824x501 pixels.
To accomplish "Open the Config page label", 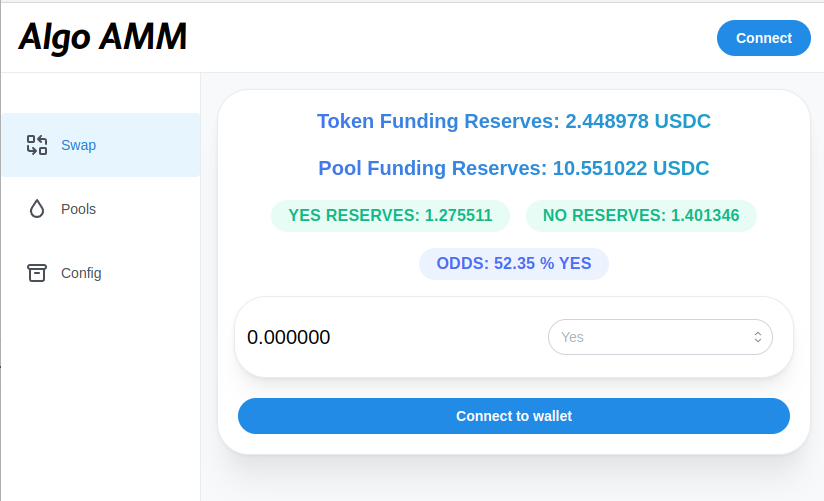I will pyautogui.click(x=81, y=273).
